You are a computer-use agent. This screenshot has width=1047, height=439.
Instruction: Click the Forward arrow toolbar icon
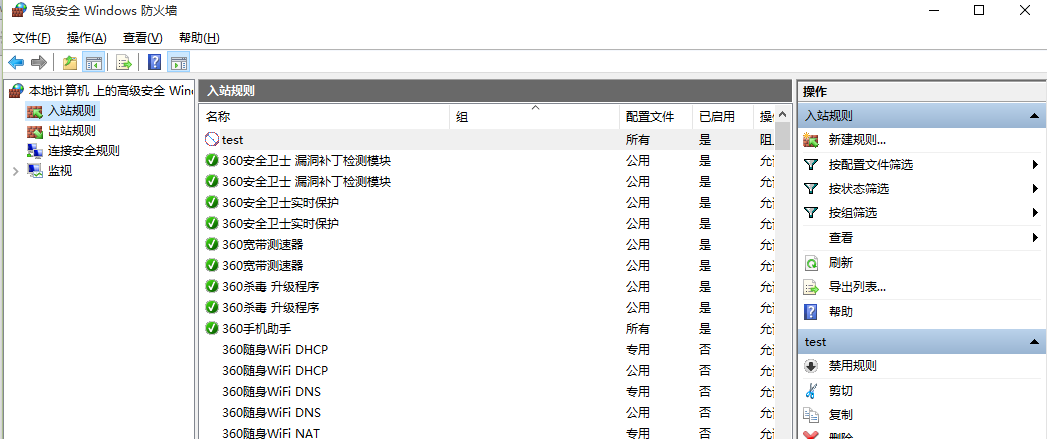pyautogui.click(x=39, y=63)
